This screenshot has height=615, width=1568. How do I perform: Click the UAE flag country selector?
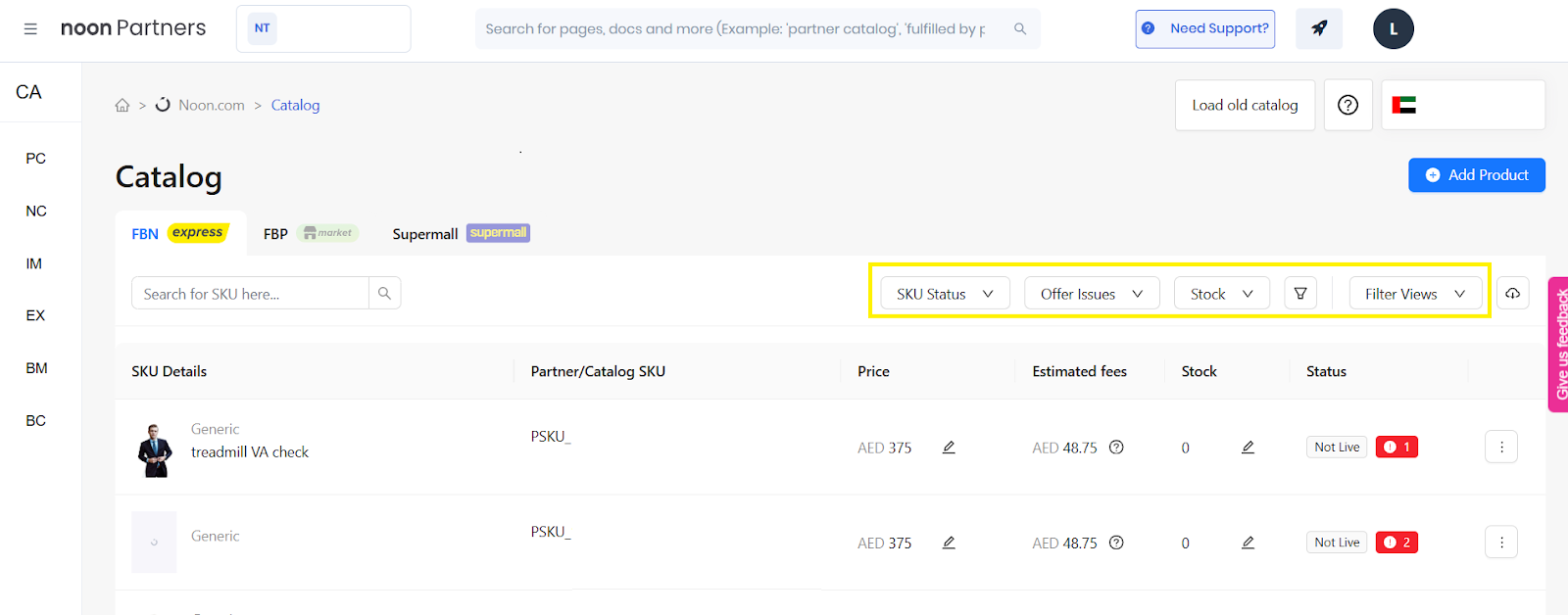[x=1463, y=105]
